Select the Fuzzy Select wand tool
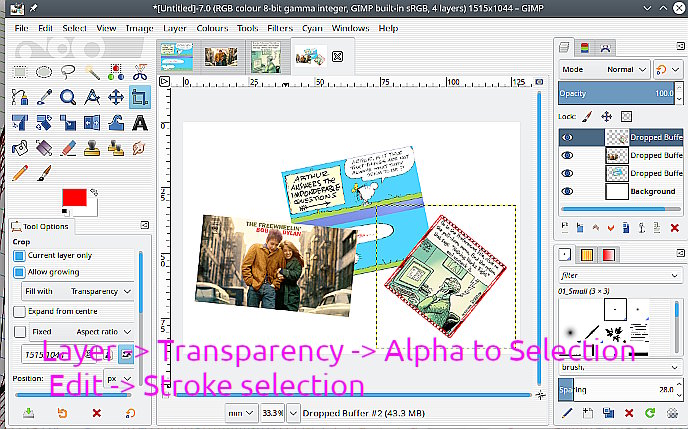This screenshot has height=429, width=688. pos(92,72)
